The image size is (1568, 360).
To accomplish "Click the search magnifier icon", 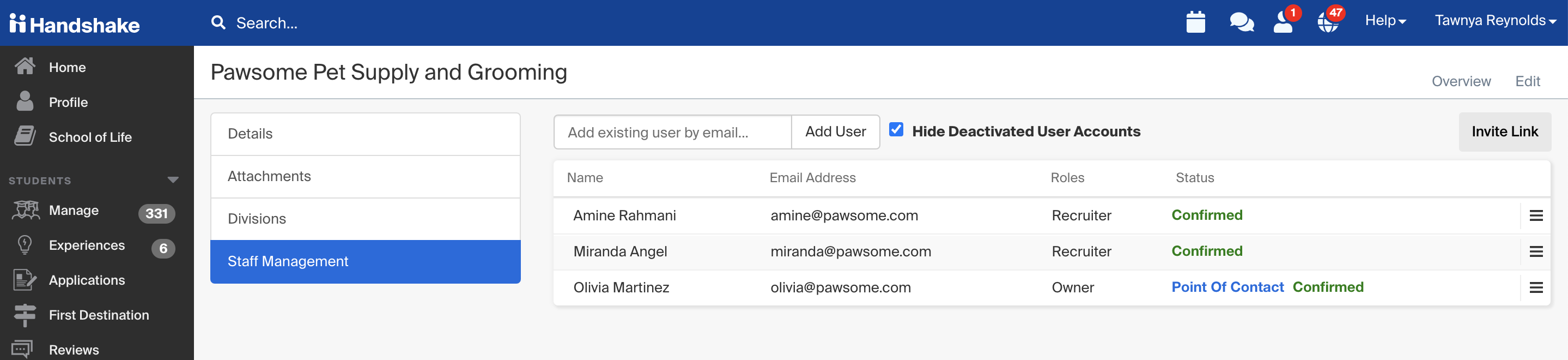I will pyautogui.click(x=218, y=22).
